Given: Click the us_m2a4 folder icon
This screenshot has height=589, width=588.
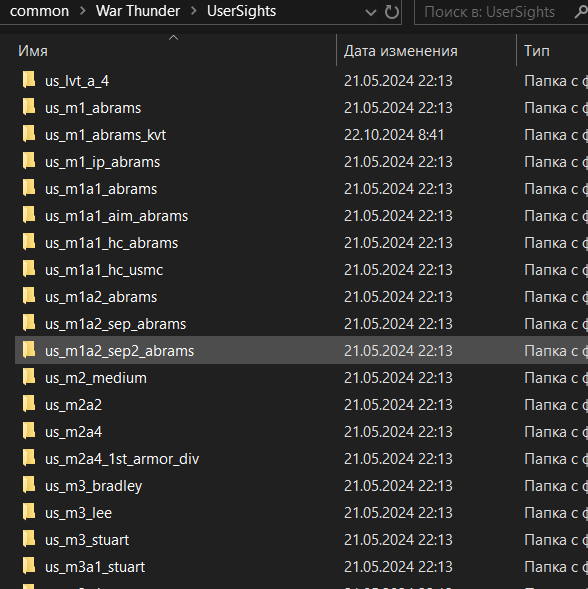Looking at the screenshot, I should point(29,431).
